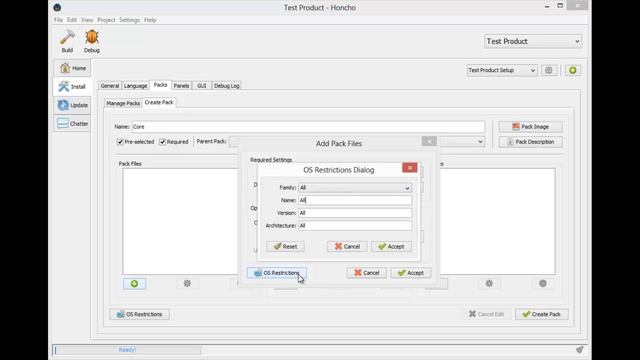Open the Settings menu
The width and height of the screenshot is (640, 360).
click(129, 20)
